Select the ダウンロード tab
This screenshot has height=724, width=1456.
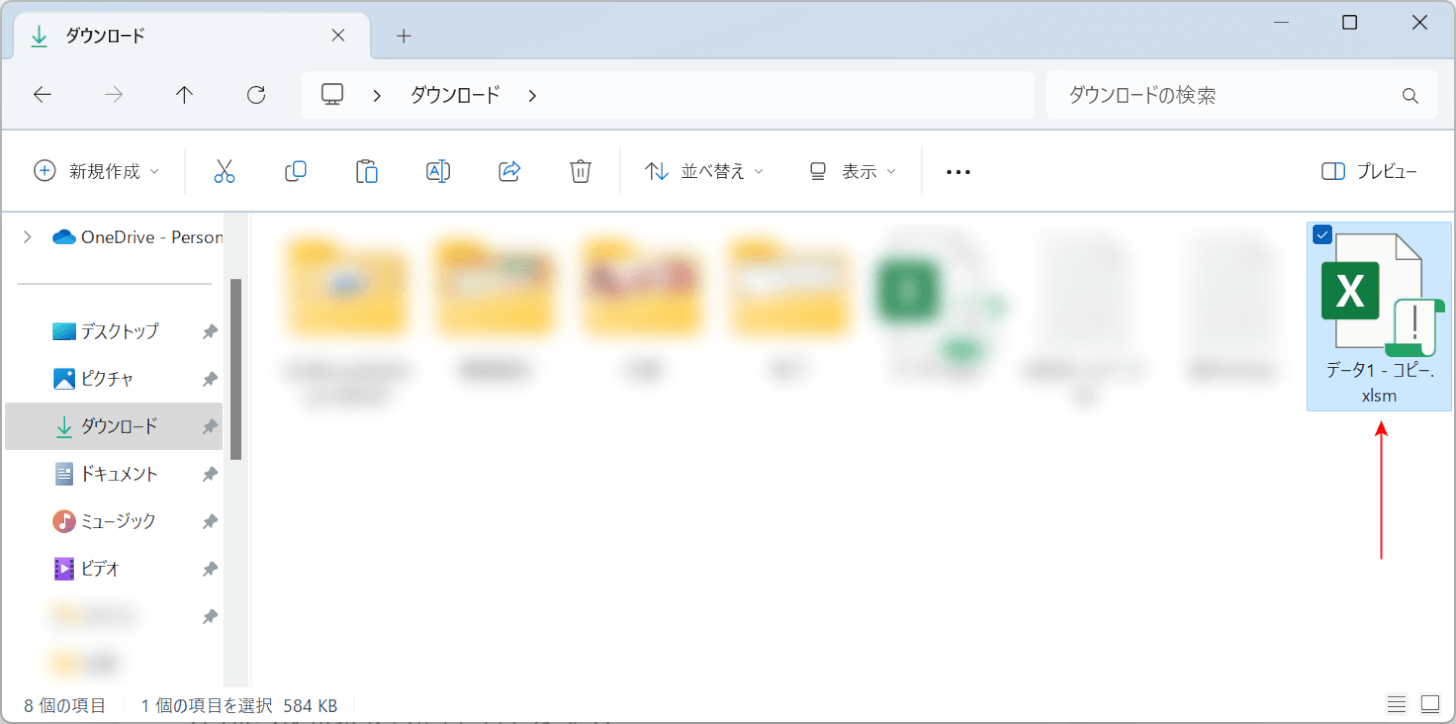point(192,36)
